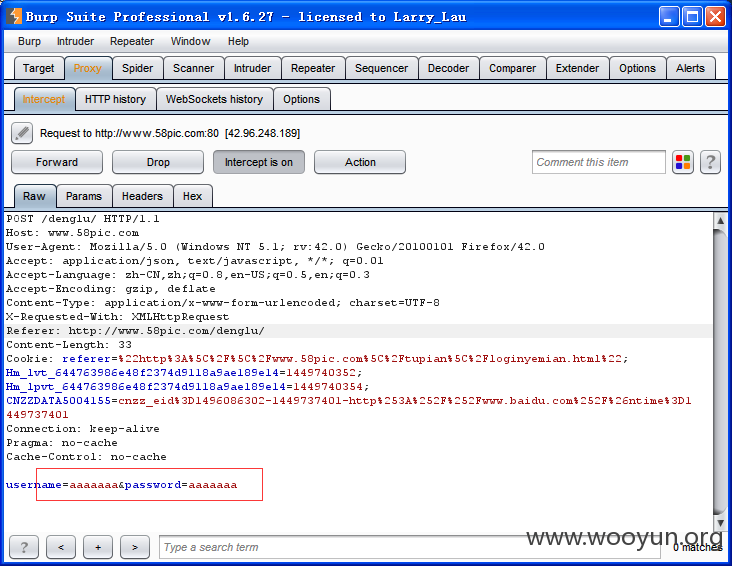Click the help question mark beside comment
The width and height of the screenshot is (732, 566).
[710, 163]
